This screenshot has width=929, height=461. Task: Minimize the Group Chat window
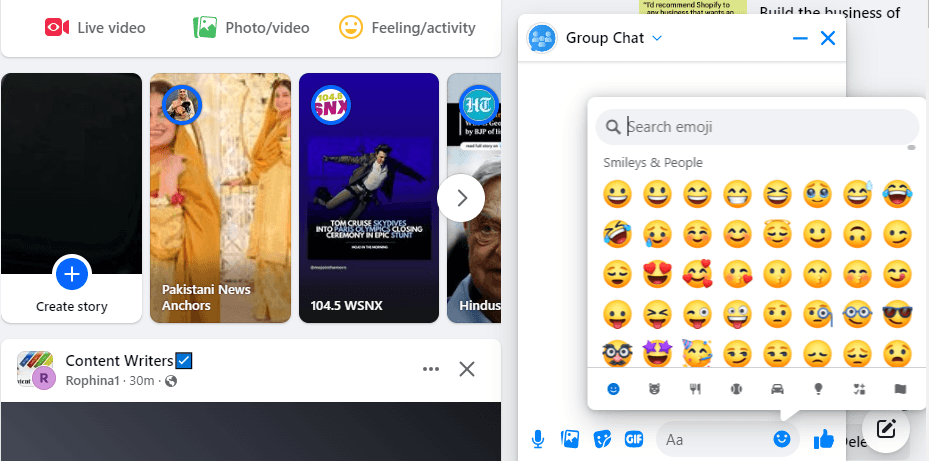pos(800,39)
